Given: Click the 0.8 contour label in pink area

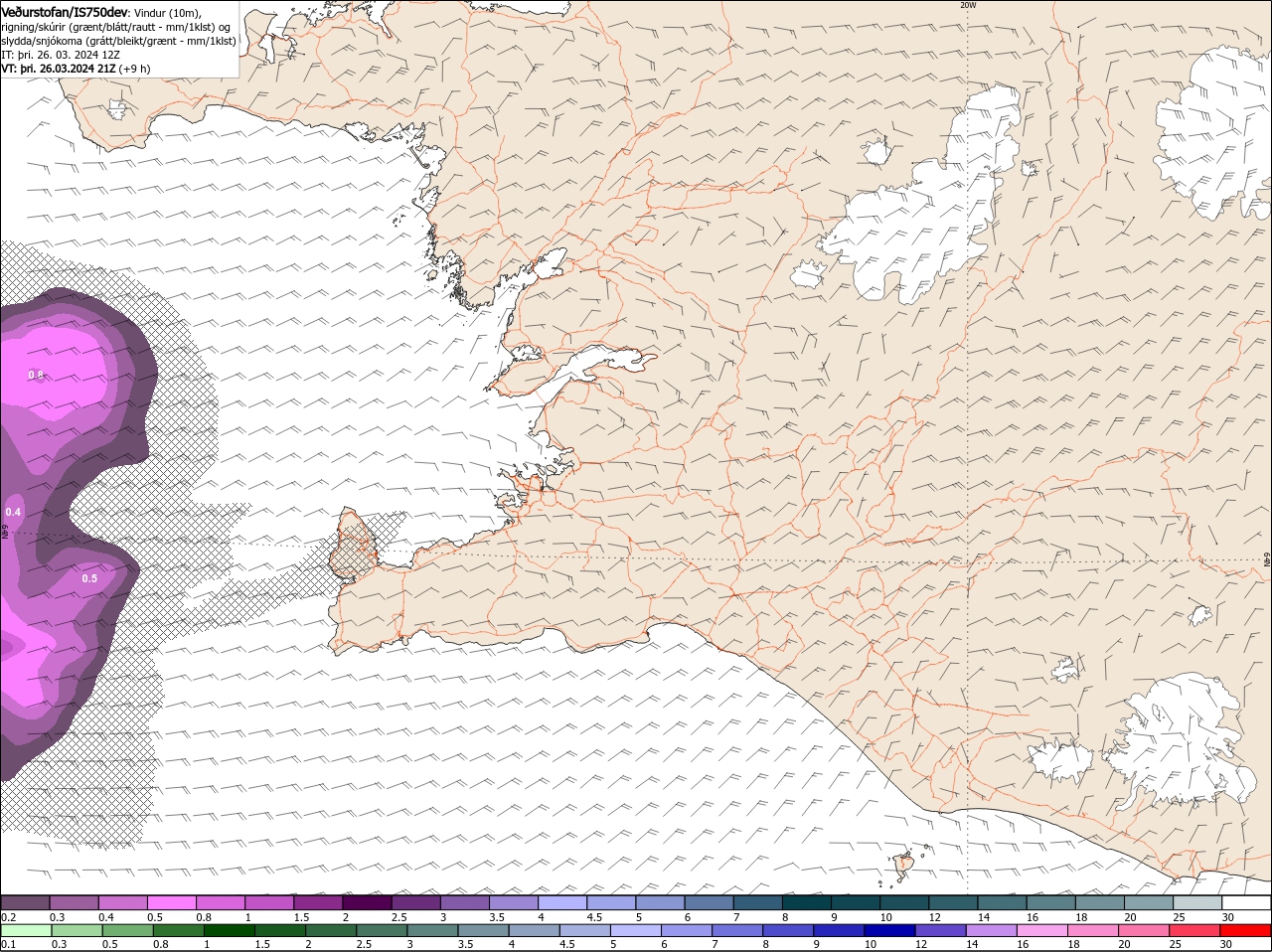Looking at the screenshot, I should [36, 375].
